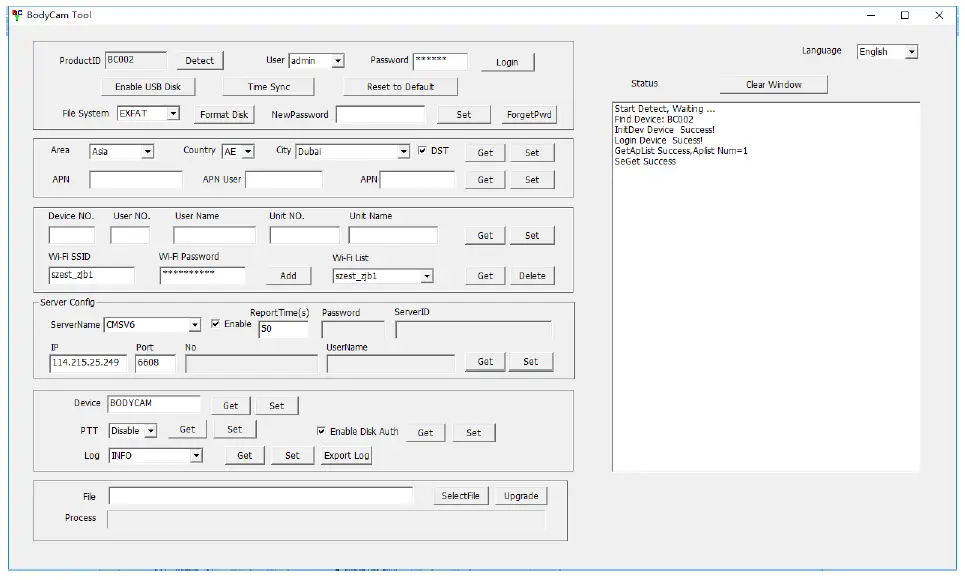Click the Format Disk button
Image resolution: width=965 pixels, height=580 pixels.
(224, 115)
